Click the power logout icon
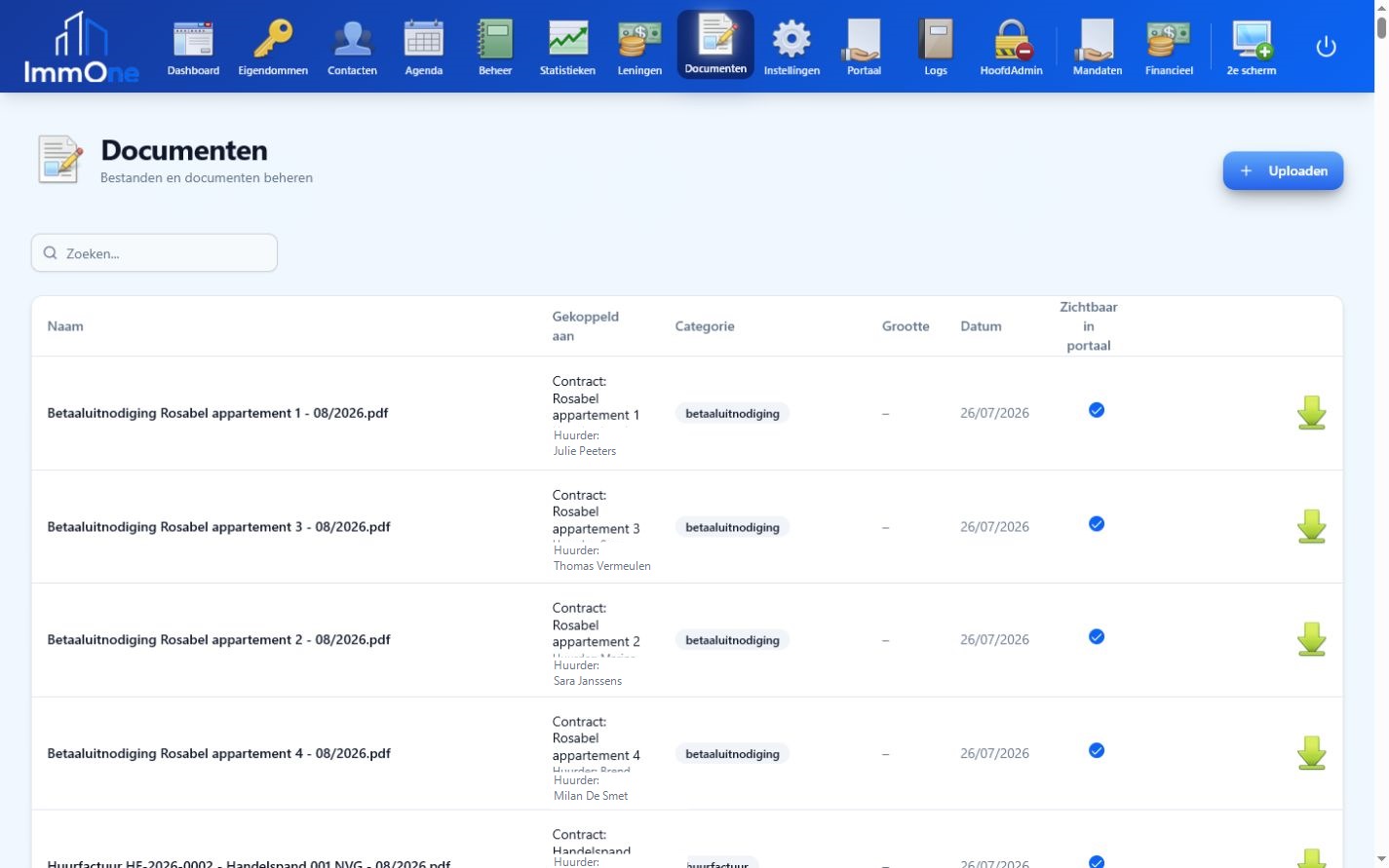The height and width of the screenshot is (868, 1389). pyautogui.click(x=1326, y=46)
